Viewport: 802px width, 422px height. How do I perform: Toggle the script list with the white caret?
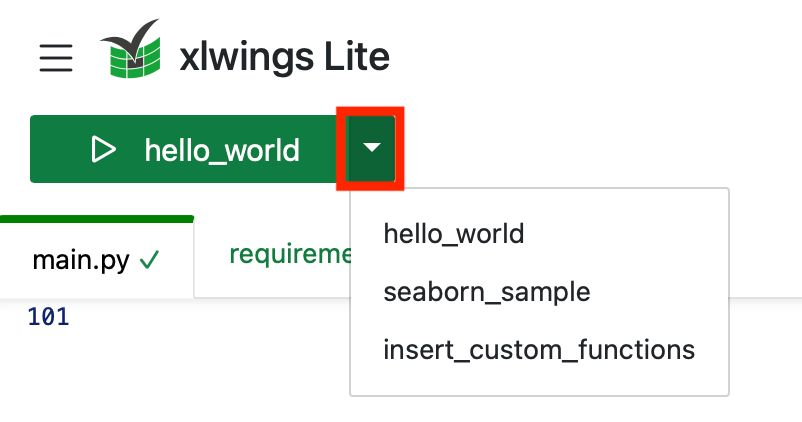tap(372, 149)
